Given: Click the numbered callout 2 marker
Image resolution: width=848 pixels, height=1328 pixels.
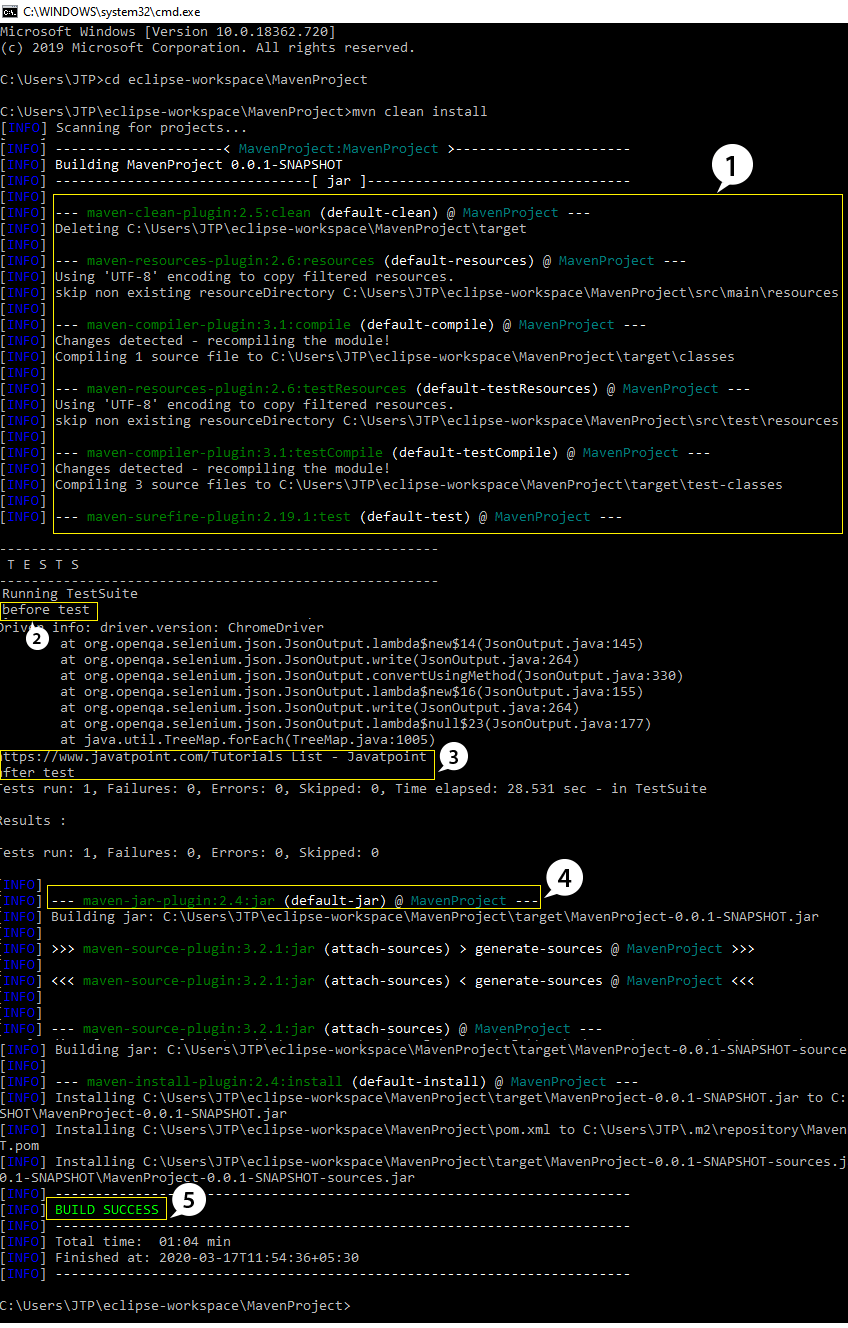Looking at the screenshot, I should click(x=37, y=637).
